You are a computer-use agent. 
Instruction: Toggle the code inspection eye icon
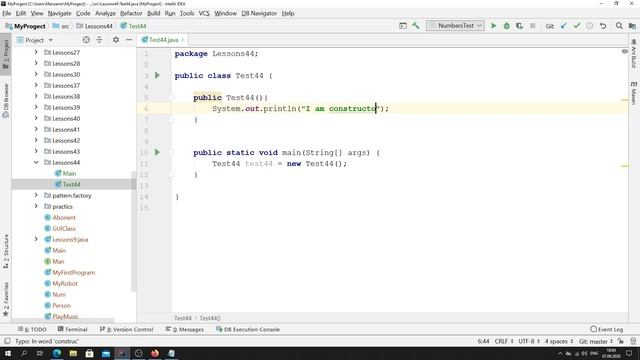click(624, 51)
